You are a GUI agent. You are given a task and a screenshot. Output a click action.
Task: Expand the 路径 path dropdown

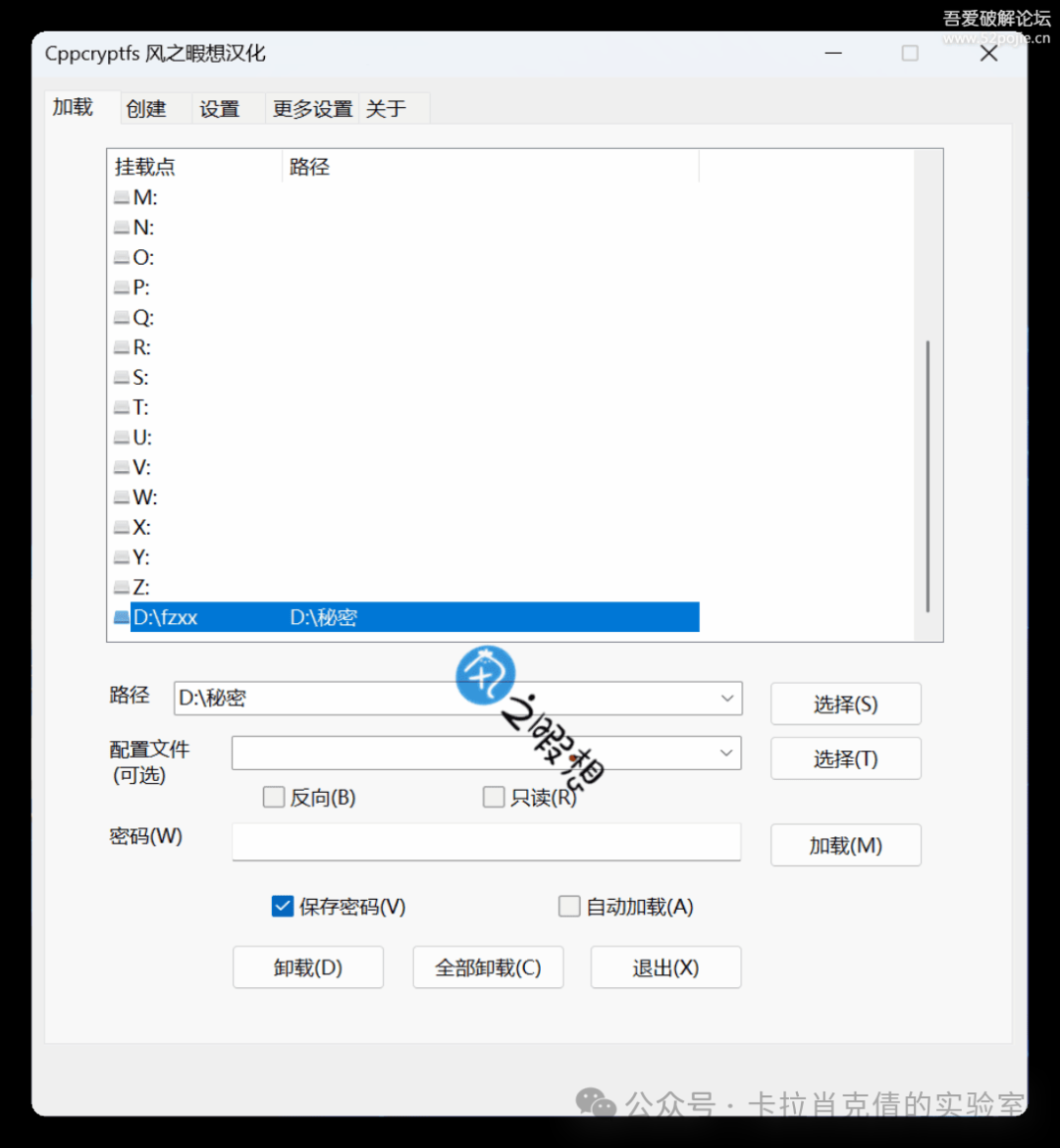727,699
